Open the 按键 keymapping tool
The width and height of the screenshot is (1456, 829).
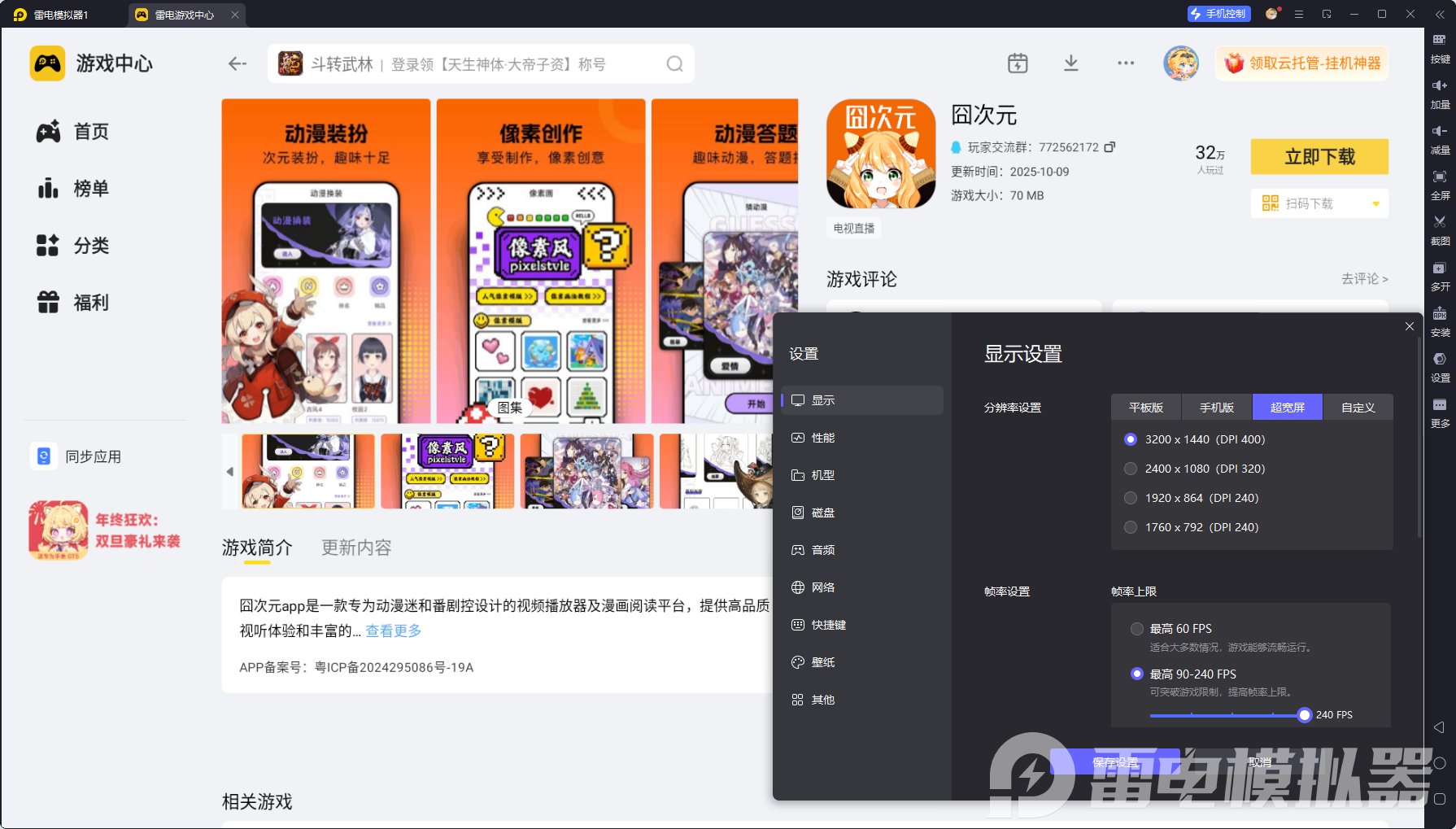tap(1440, 49)
